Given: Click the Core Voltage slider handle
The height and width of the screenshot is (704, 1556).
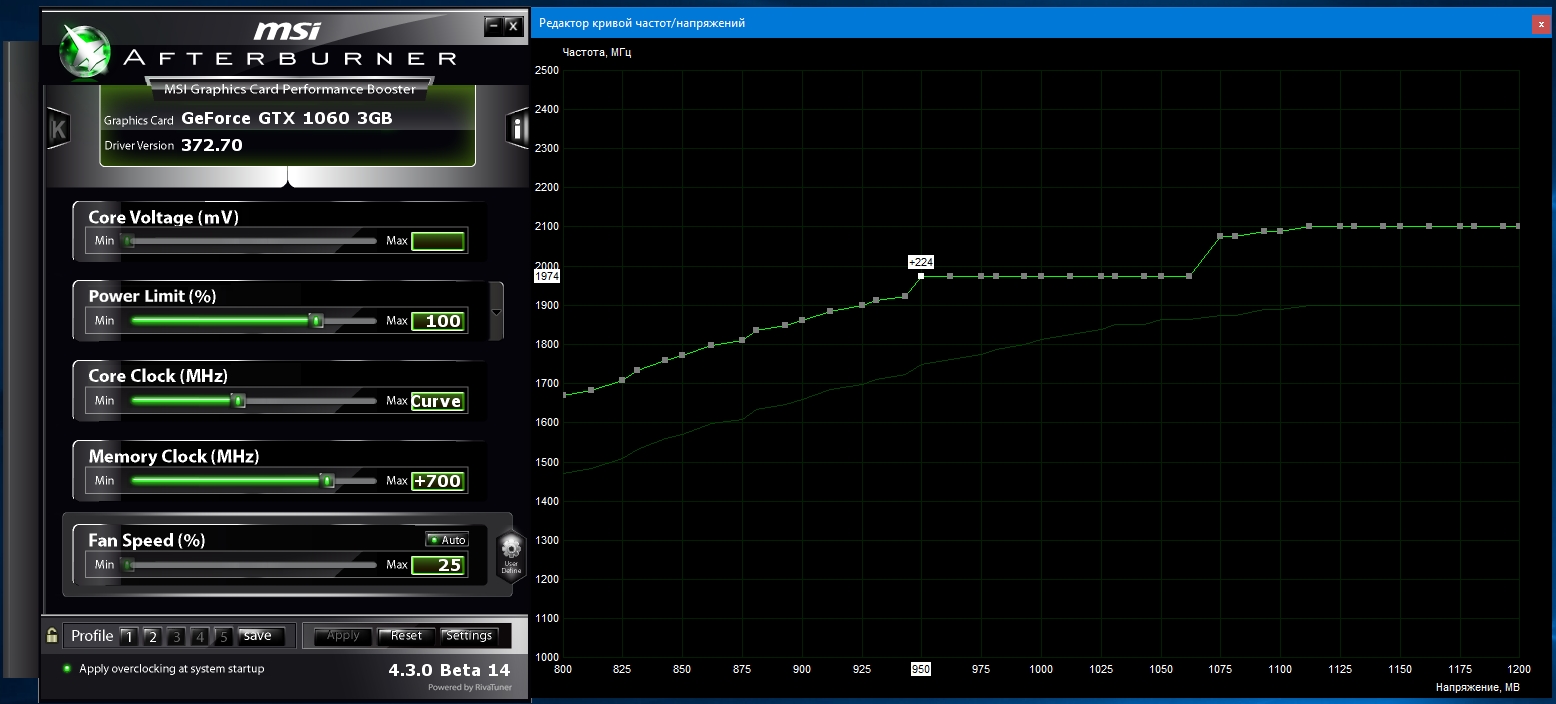Looking at the screenshot, I should click(128, 241).
